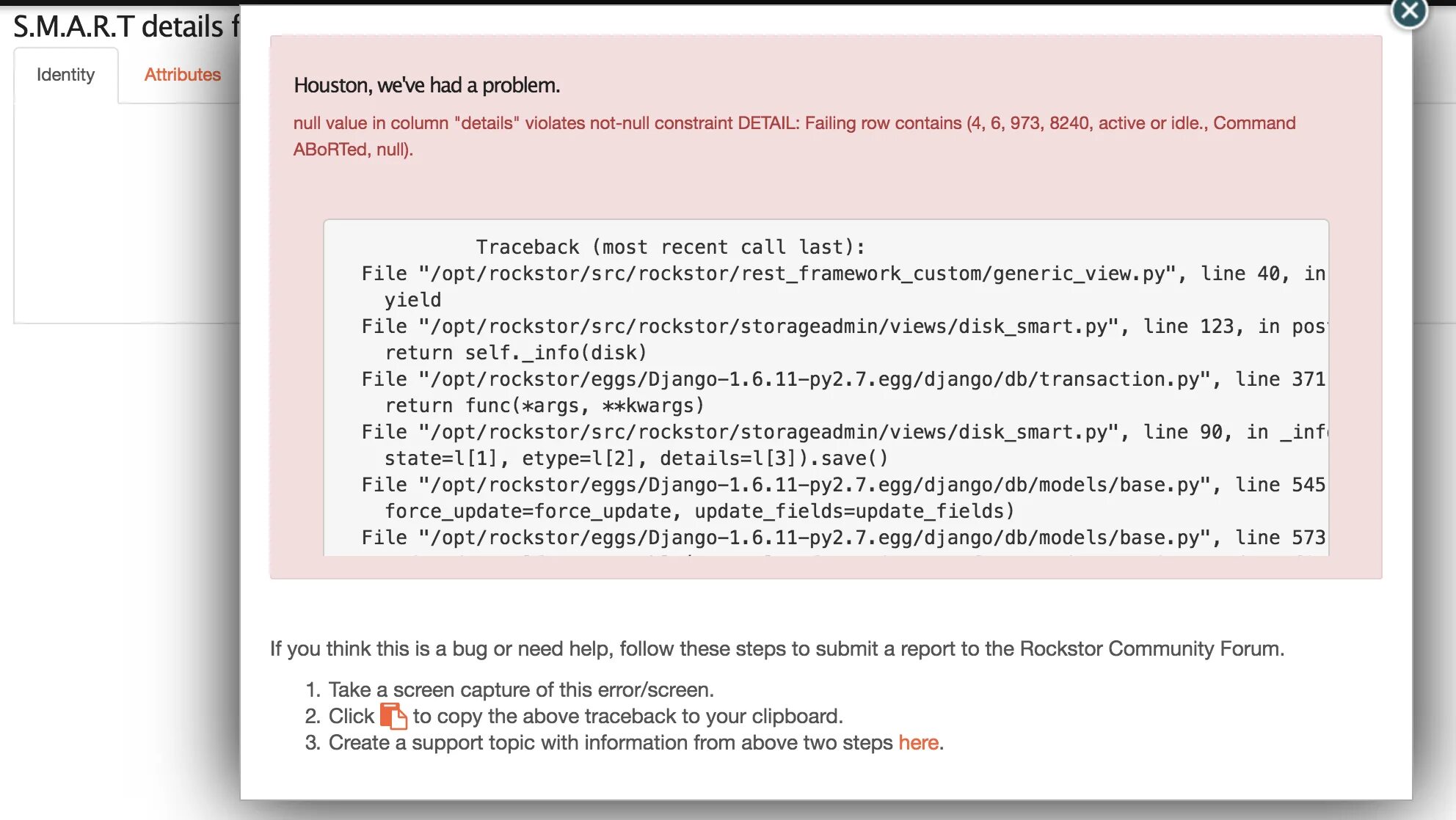Click the 'If you think this is a bug' paragraph
The image size is (1456, 820).
coord(777,648)
